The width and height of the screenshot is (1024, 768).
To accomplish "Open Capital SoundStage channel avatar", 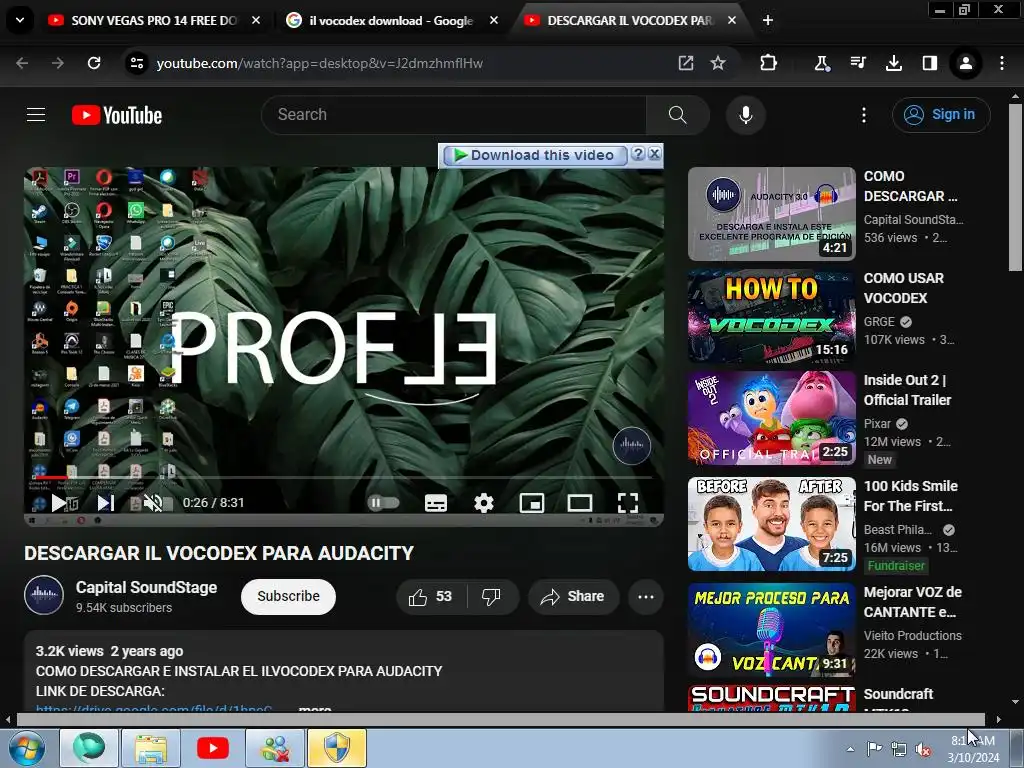I will tap(44, 595).
